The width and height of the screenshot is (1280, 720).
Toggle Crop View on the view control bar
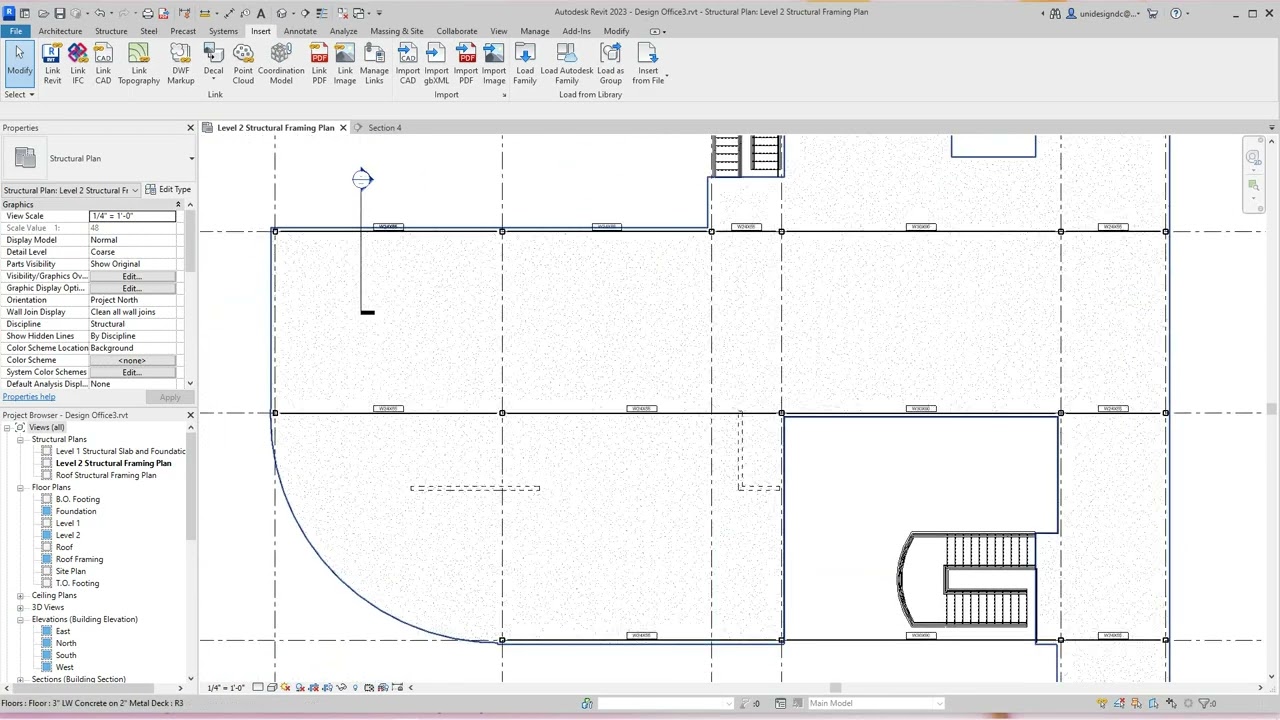313,687
